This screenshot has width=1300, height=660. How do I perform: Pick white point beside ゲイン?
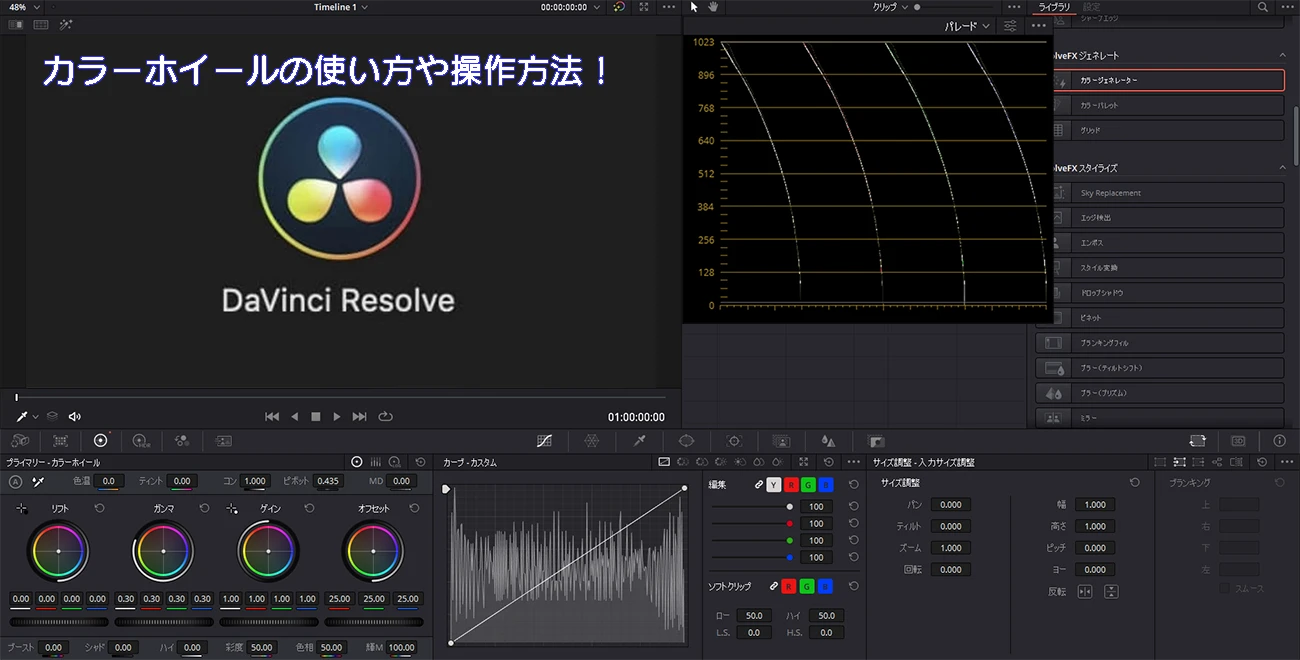point(232,508)
